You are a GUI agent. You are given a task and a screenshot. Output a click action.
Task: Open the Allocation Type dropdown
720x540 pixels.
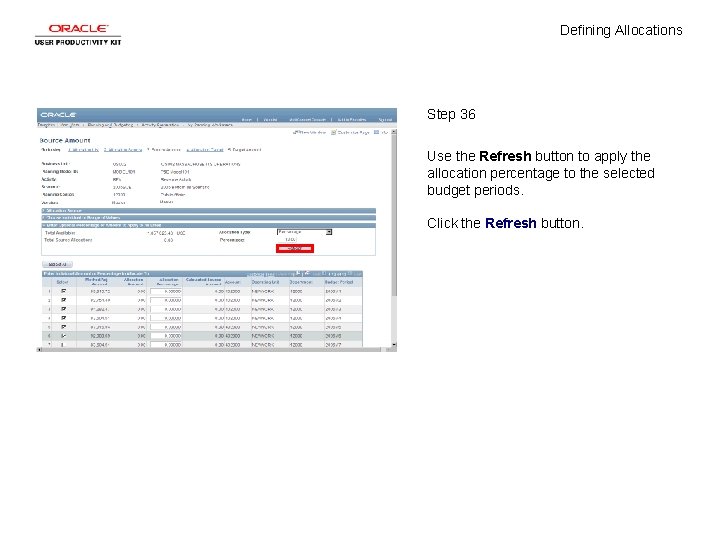point(304,232)
